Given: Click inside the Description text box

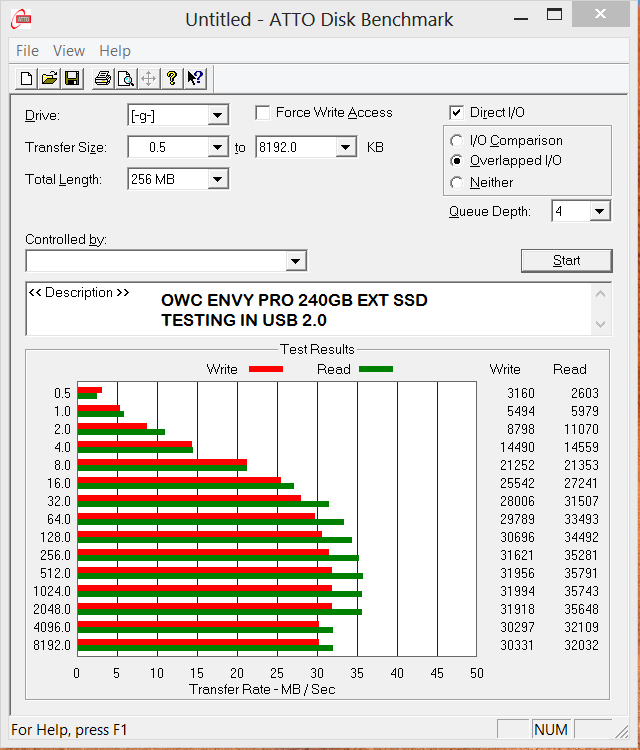Looking at the screenshot, I should 309,309.
